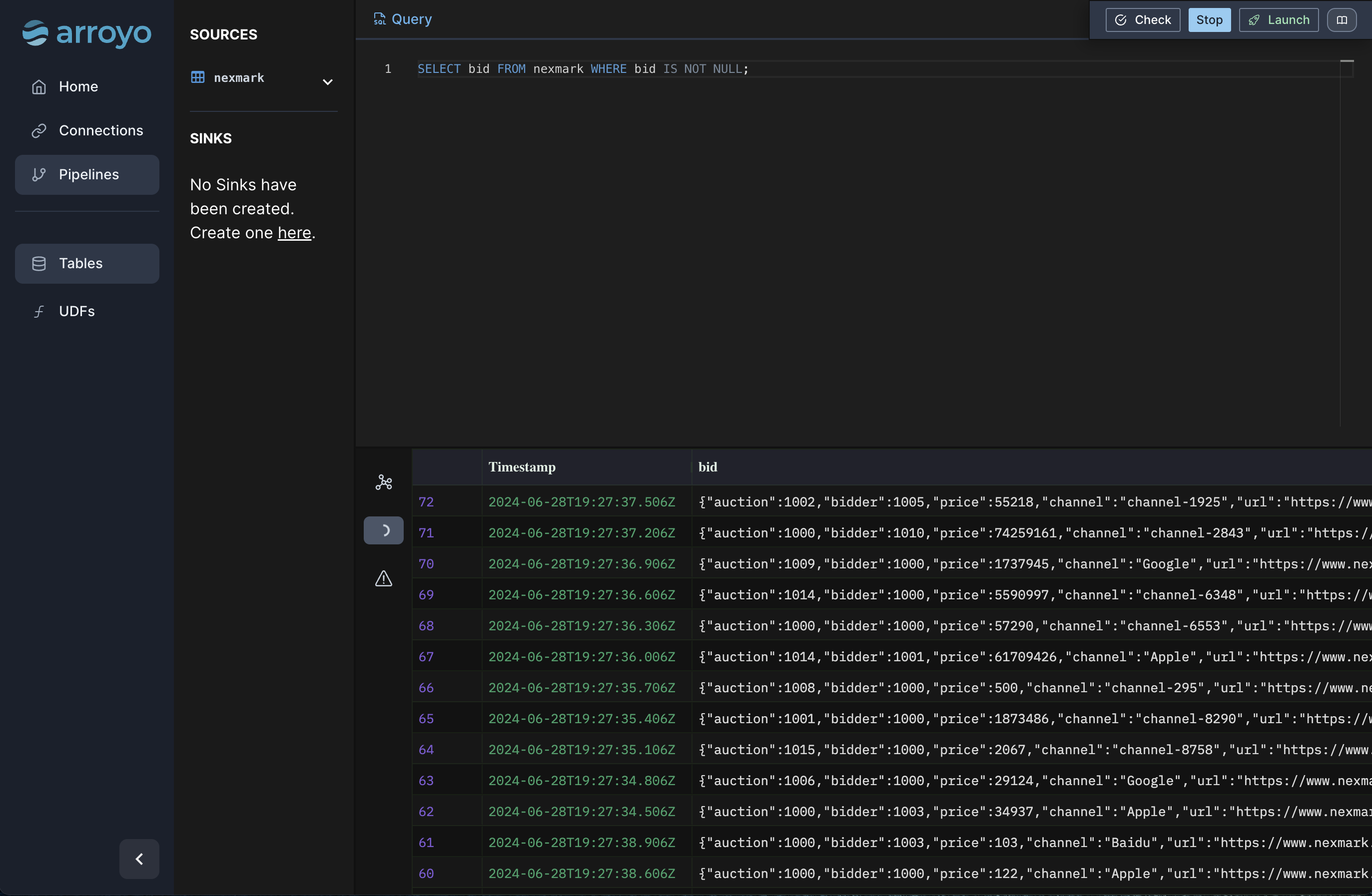The height and width of the screenshot is (896, 1372).
Task: Open the pipeline graph preview icon
Action: tap(384, 483)
